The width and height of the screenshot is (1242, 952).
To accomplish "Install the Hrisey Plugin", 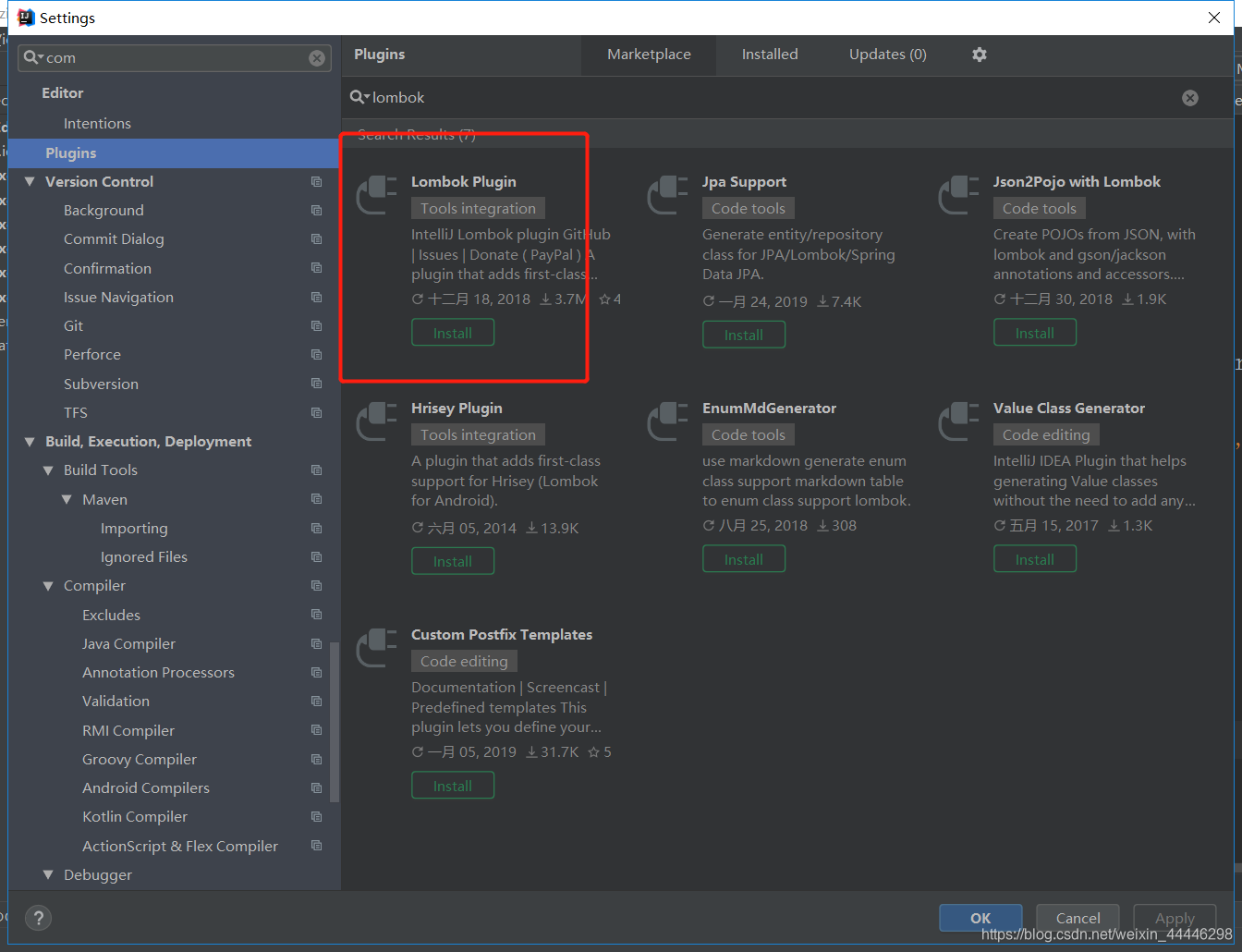I will pos(453,561).
